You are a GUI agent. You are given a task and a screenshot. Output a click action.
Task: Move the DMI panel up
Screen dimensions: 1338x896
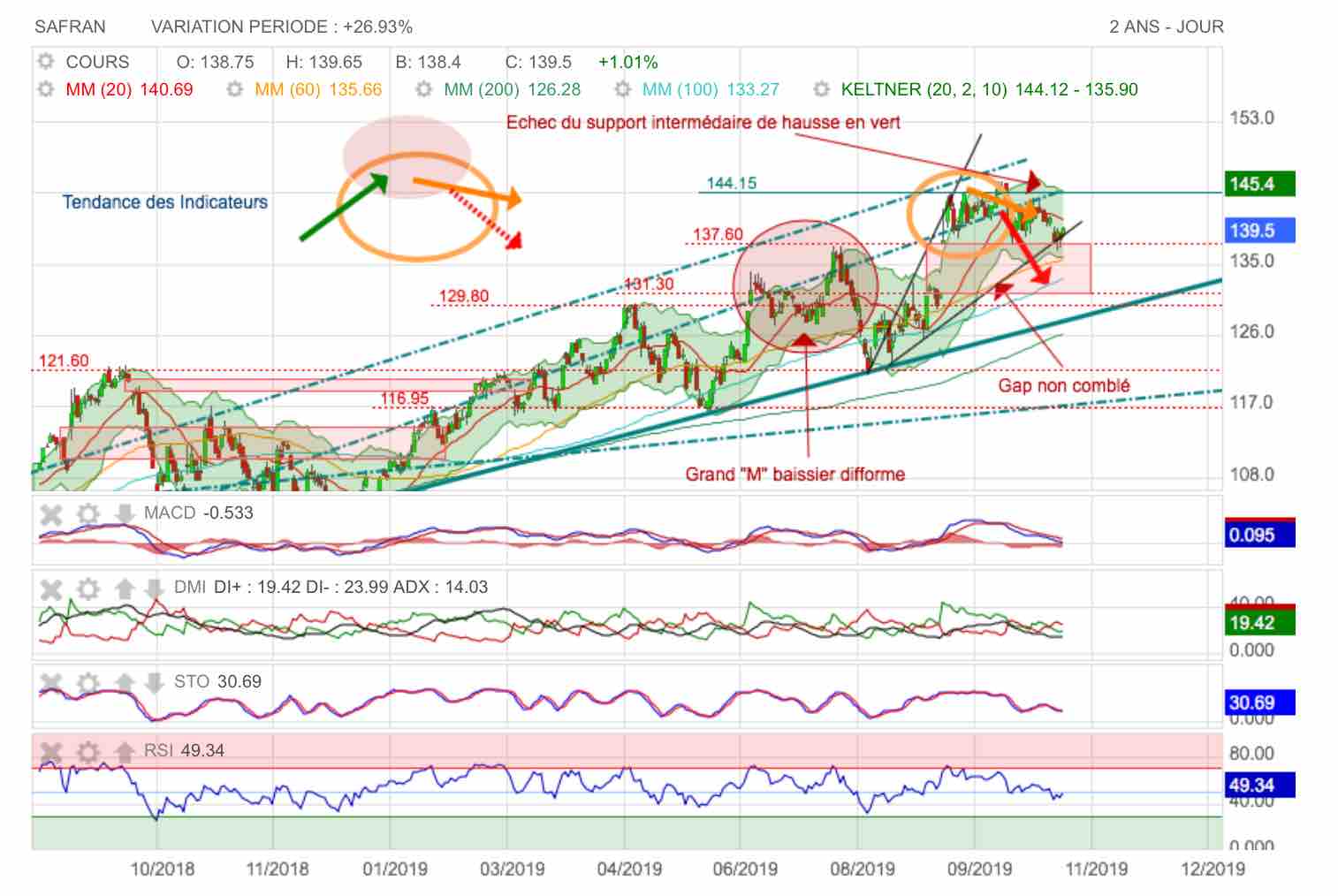pos(125,588)
